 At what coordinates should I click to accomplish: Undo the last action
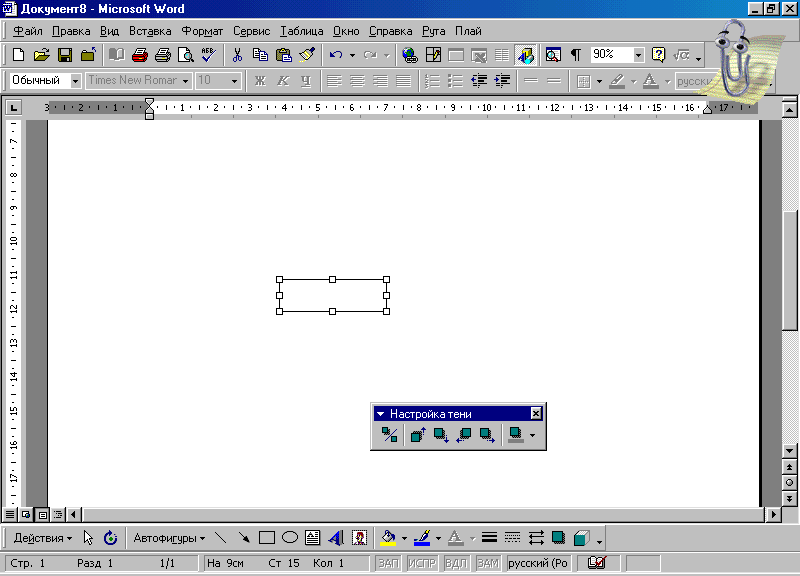pyautogui.click(x=335, y=55)
